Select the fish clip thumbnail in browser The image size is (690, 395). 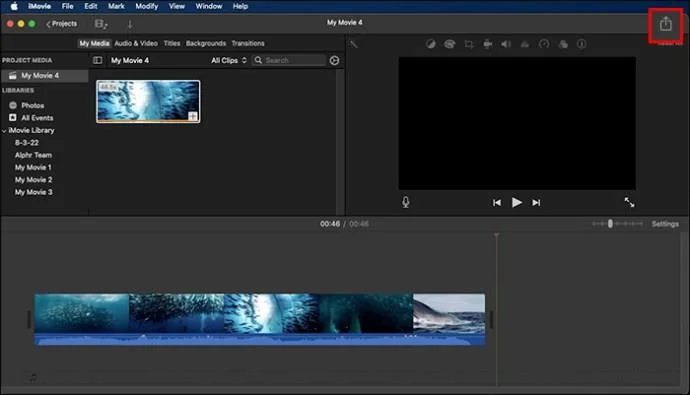point(148,101)
